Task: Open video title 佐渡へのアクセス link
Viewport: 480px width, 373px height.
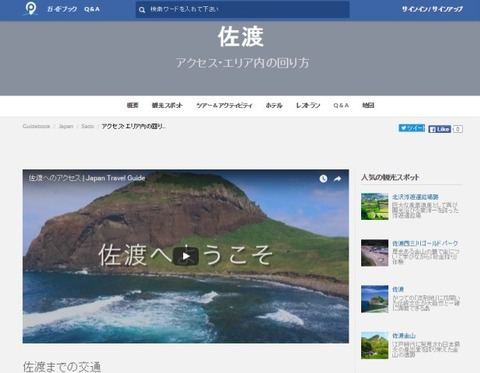Action: pos(87,178)
